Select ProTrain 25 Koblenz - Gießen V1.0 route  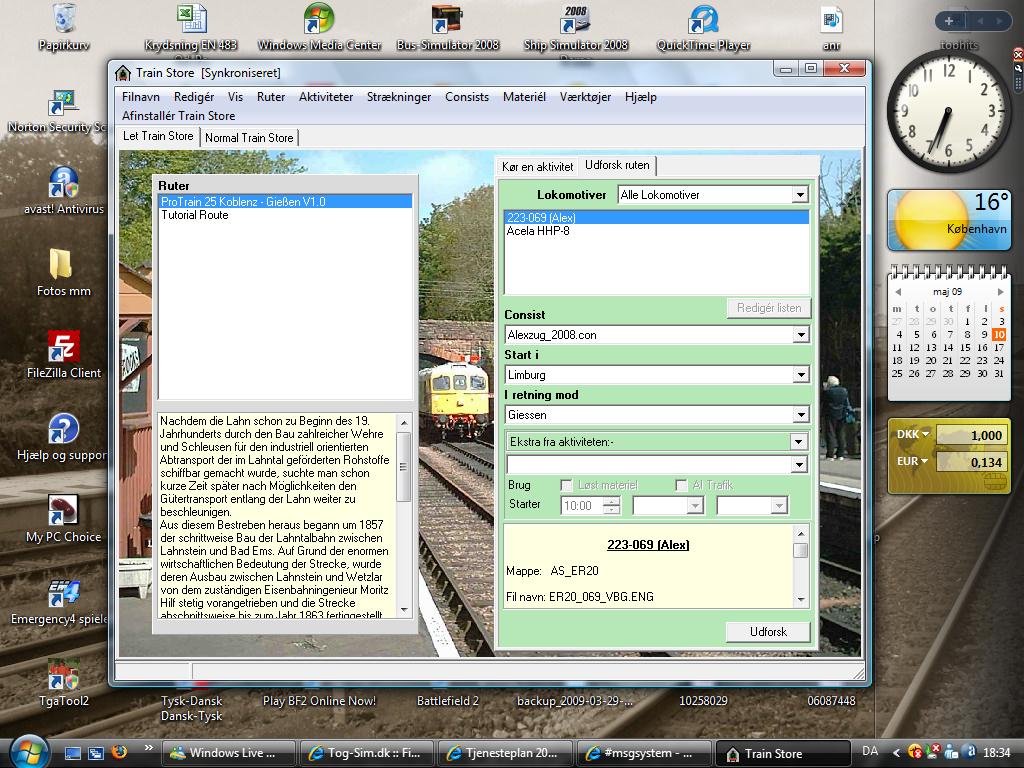coord(285,202)
